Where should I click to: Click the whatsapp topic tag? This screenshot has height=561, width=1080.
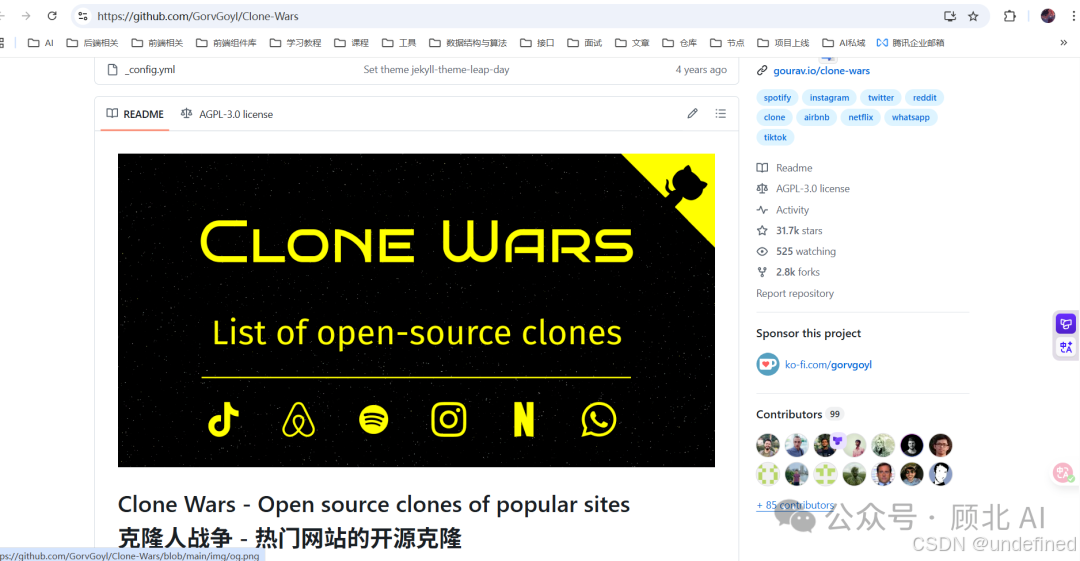coord(911,117)
